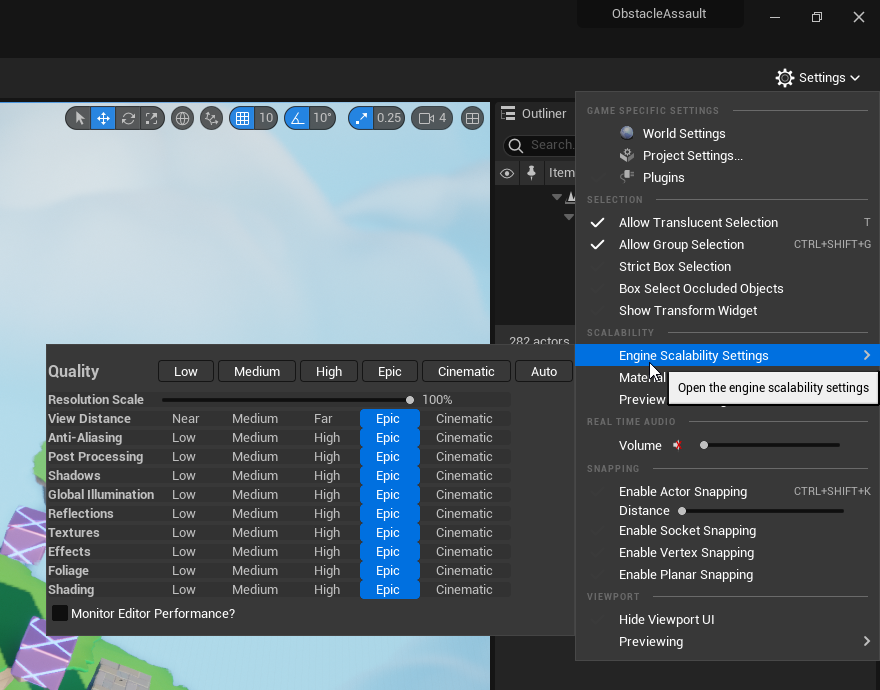Set overall Quality to Cinematic
Viewport: 880px width, 690px height.
click(466, 371)
